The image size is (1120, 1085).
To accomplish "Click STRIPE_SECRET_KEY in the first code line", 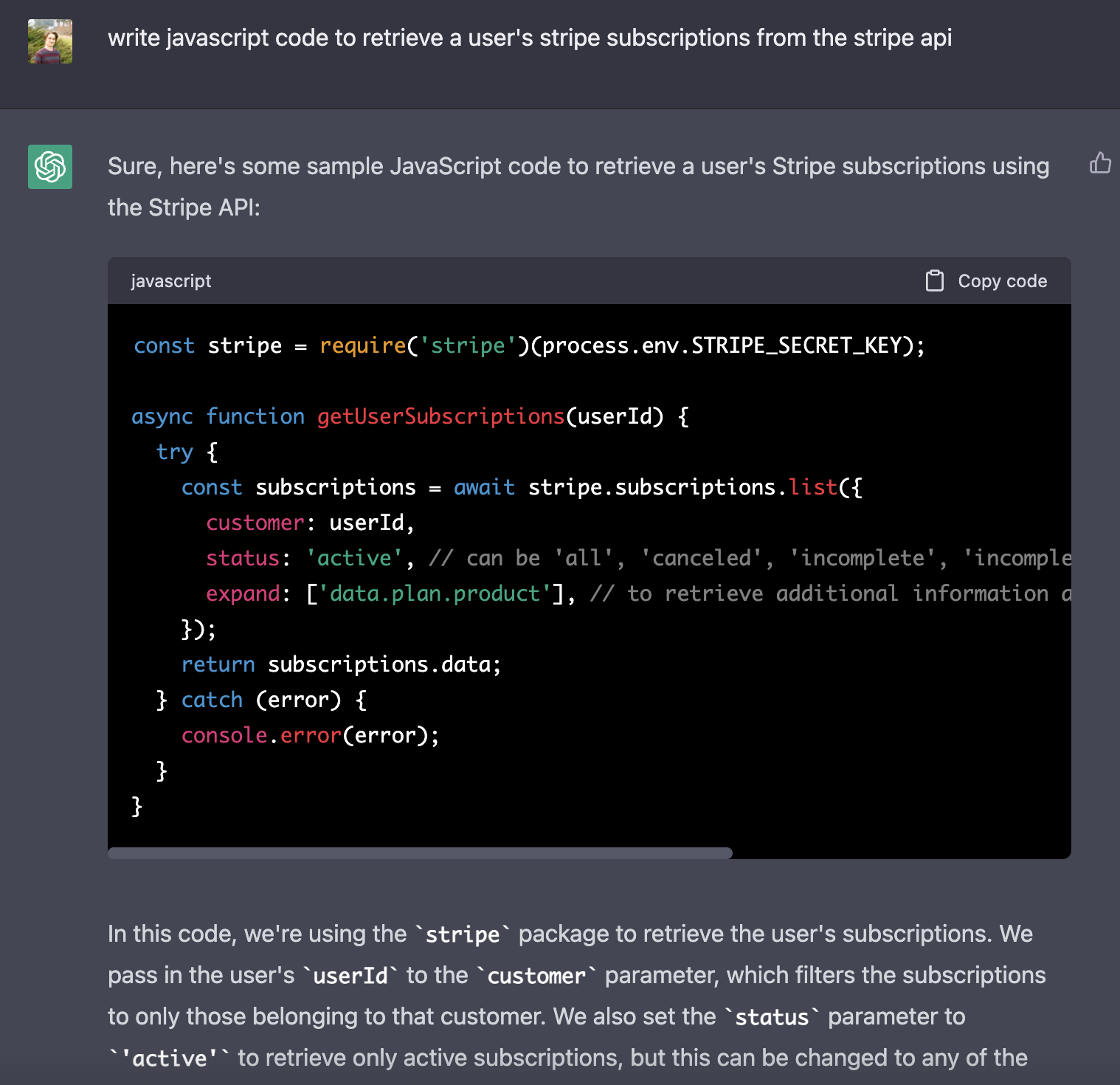I will pos(797,345).
